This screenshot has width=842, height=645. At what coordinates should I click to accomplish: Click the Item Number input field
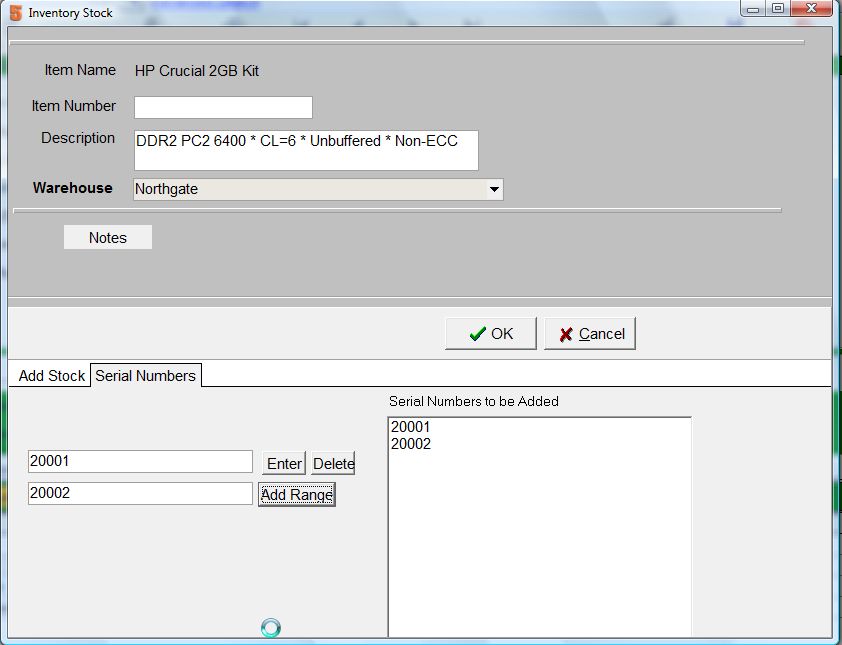(223, 107)
